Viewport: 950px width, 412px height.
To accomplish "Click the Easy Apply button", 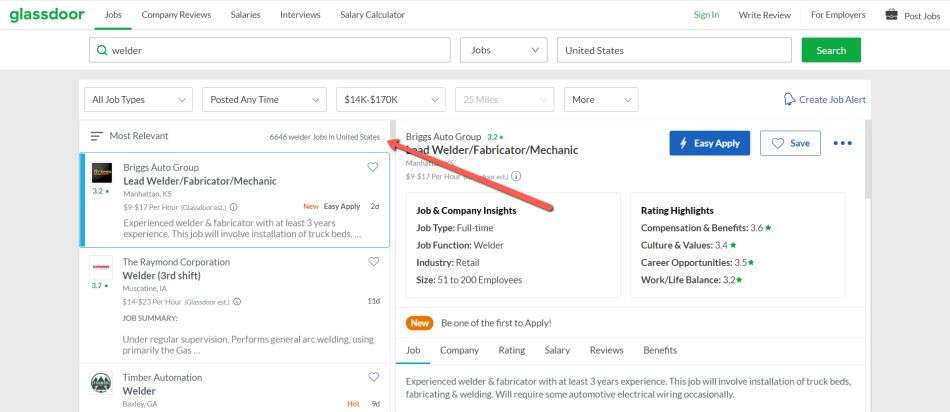I will coord(709,143).
